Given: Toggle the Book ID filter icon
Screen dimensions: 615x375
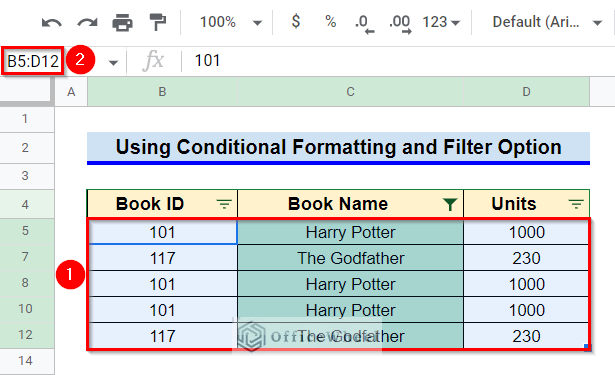Looking at the screenshot, I should point(224,204).
